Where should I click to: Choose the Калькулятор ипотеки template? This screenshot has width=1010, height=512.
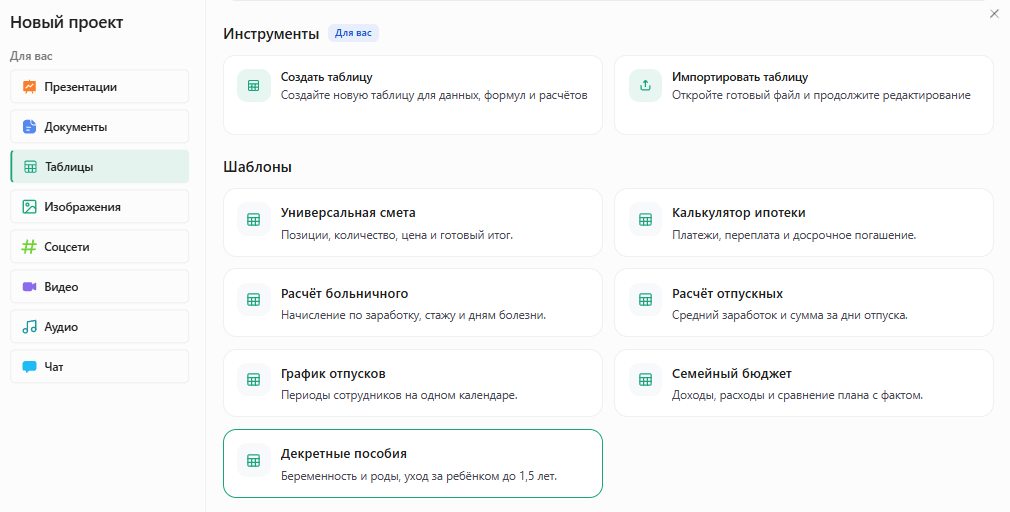point(804,222)
